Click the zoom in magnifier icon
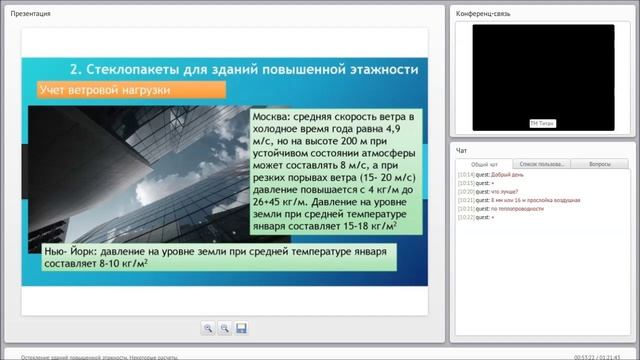 point(208,328)
